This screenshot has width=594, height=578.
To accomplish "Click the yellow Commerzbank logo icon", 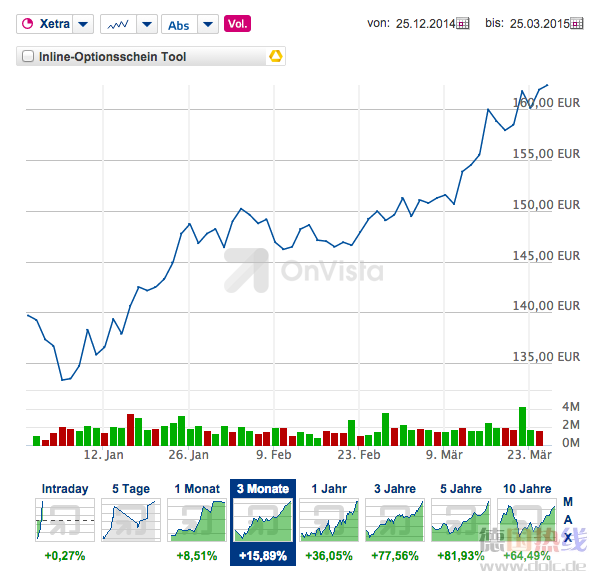I will (275, 56).
